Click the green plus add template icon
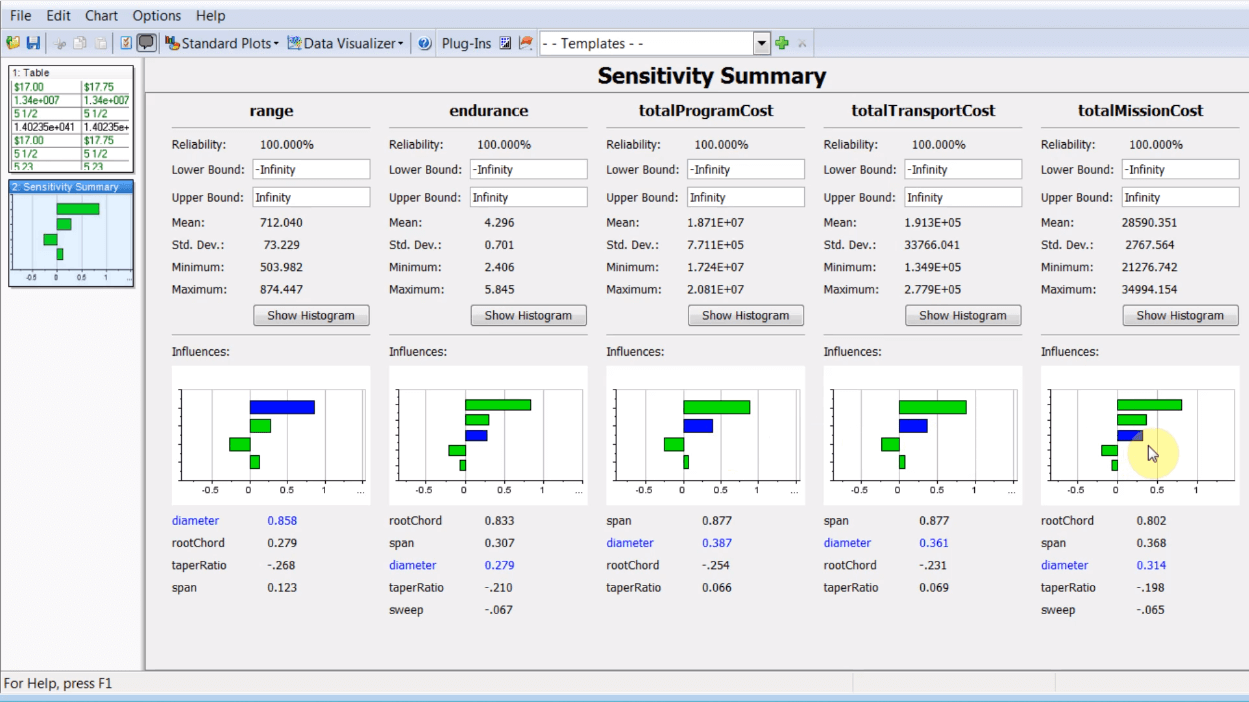The width and height of the screenshot is (1249, 702). (782, 43)
